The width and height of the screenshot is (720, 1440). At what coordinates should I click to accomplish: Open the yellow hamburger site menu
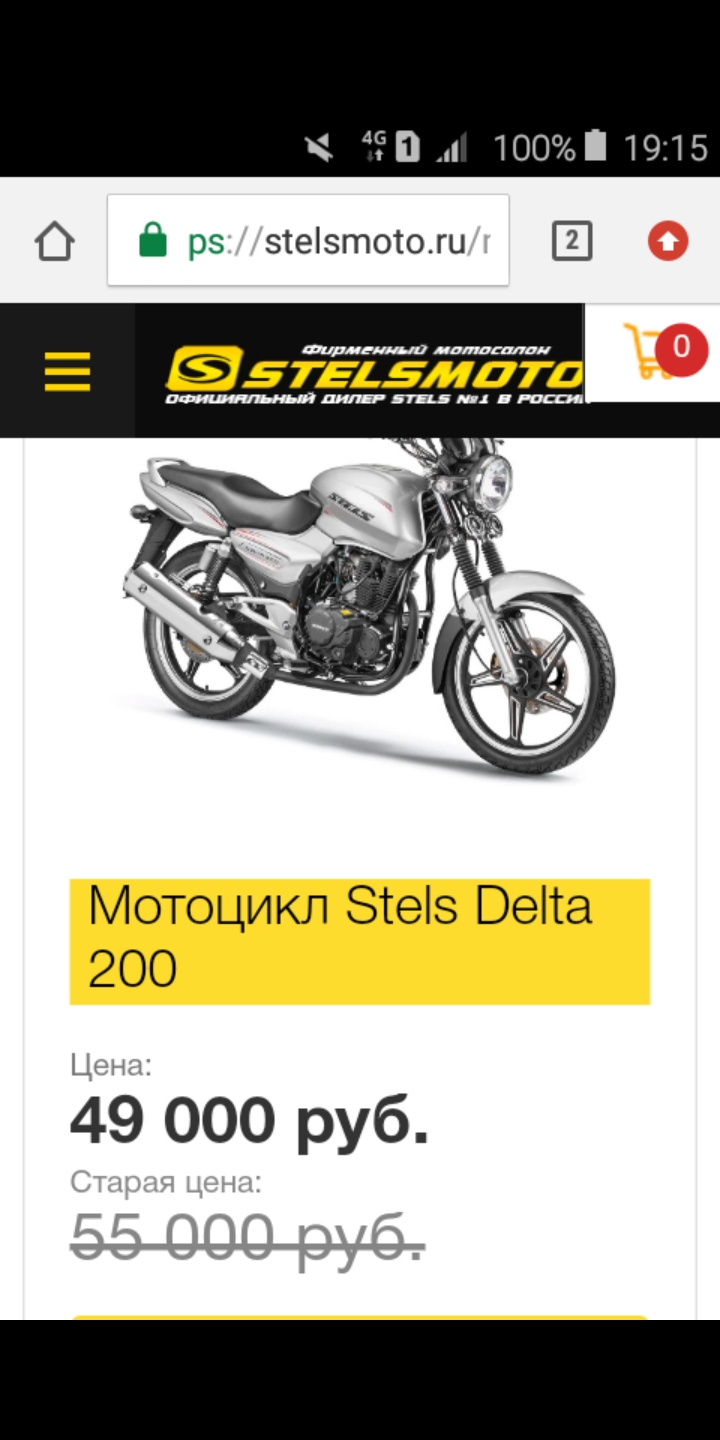[67, 372]
